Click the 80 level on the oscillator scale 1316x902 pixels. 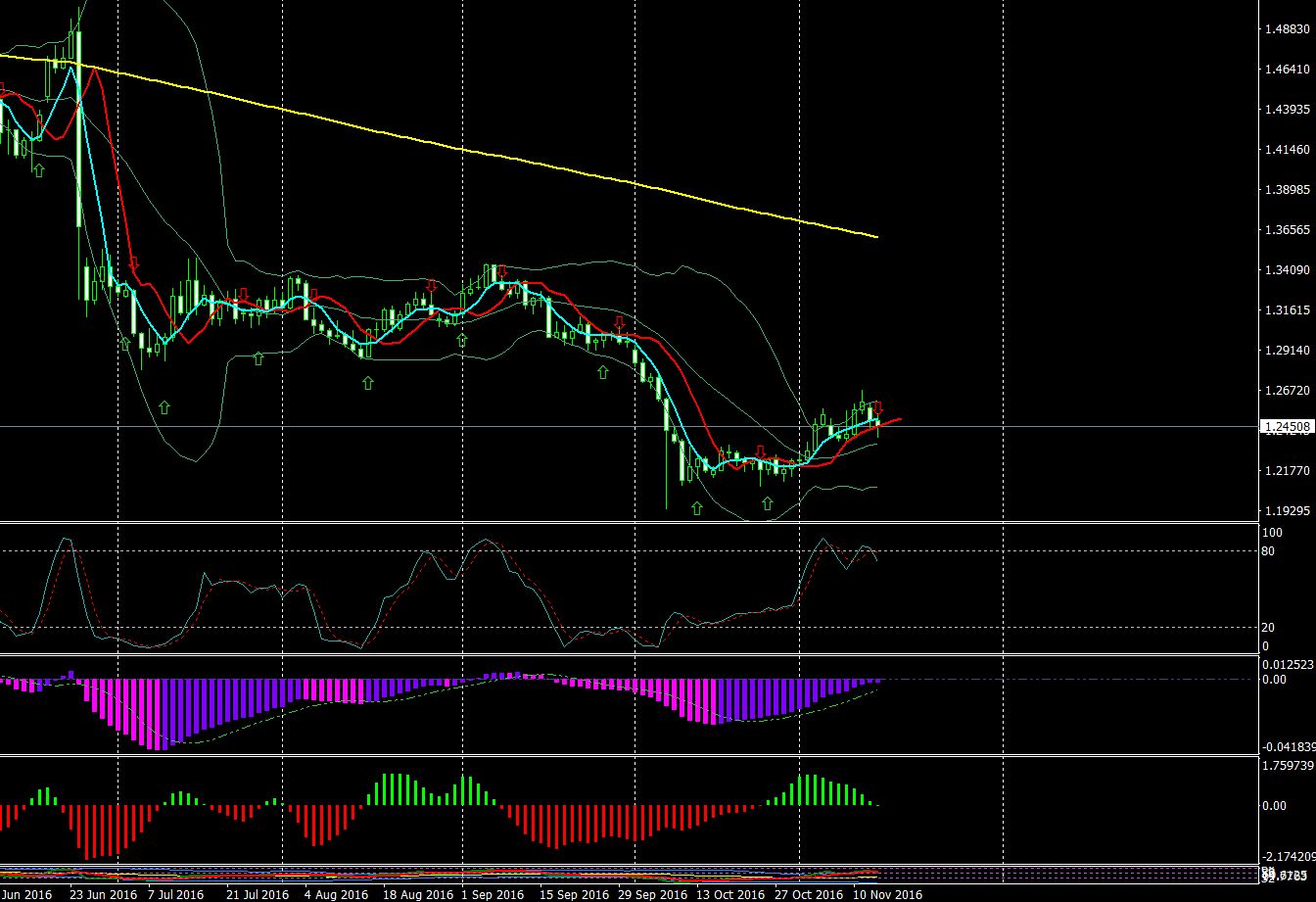(x=1269, y=551)
